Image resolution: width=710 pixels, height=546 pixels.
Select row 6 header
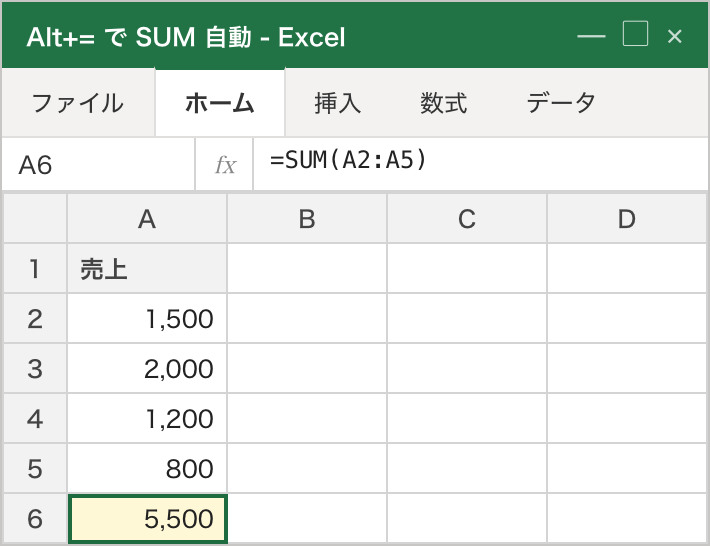pyautogui.click(x=35, y=518)
